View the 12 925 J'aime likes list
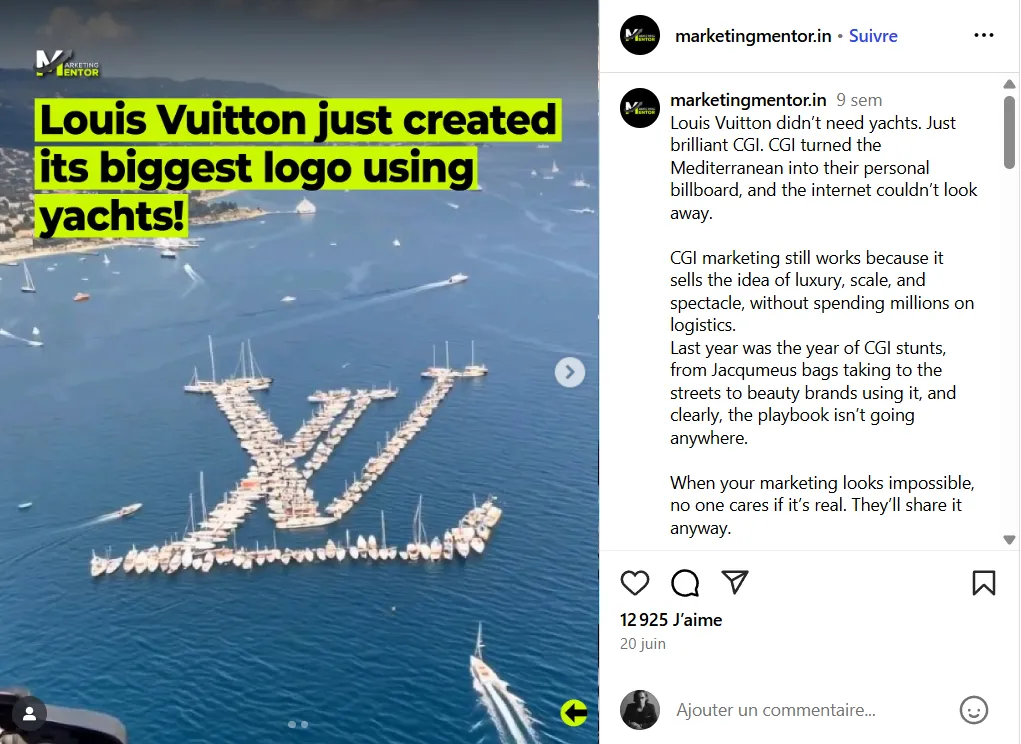 pyautogui.click(x=671, y=620)
